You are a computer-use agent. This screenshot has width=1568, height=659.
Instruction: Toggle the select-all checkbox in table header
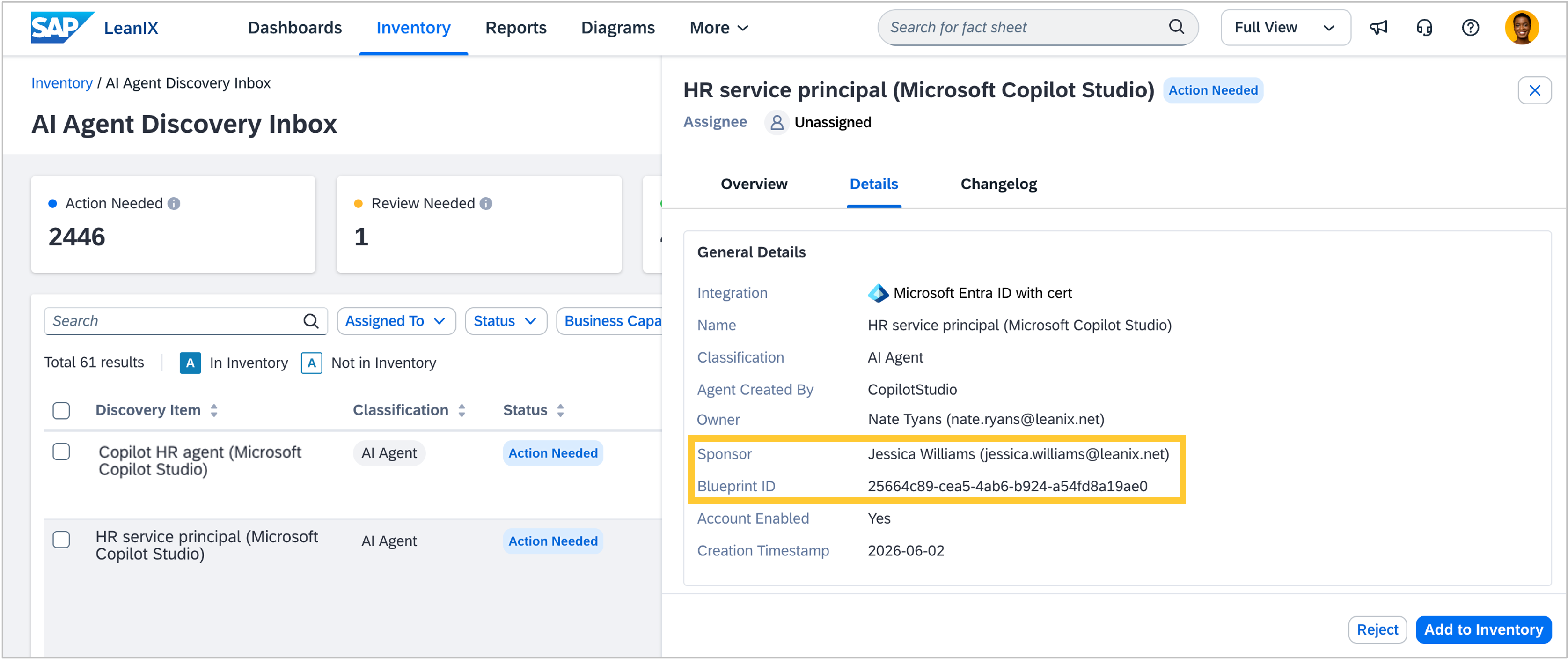pos(61,410)
